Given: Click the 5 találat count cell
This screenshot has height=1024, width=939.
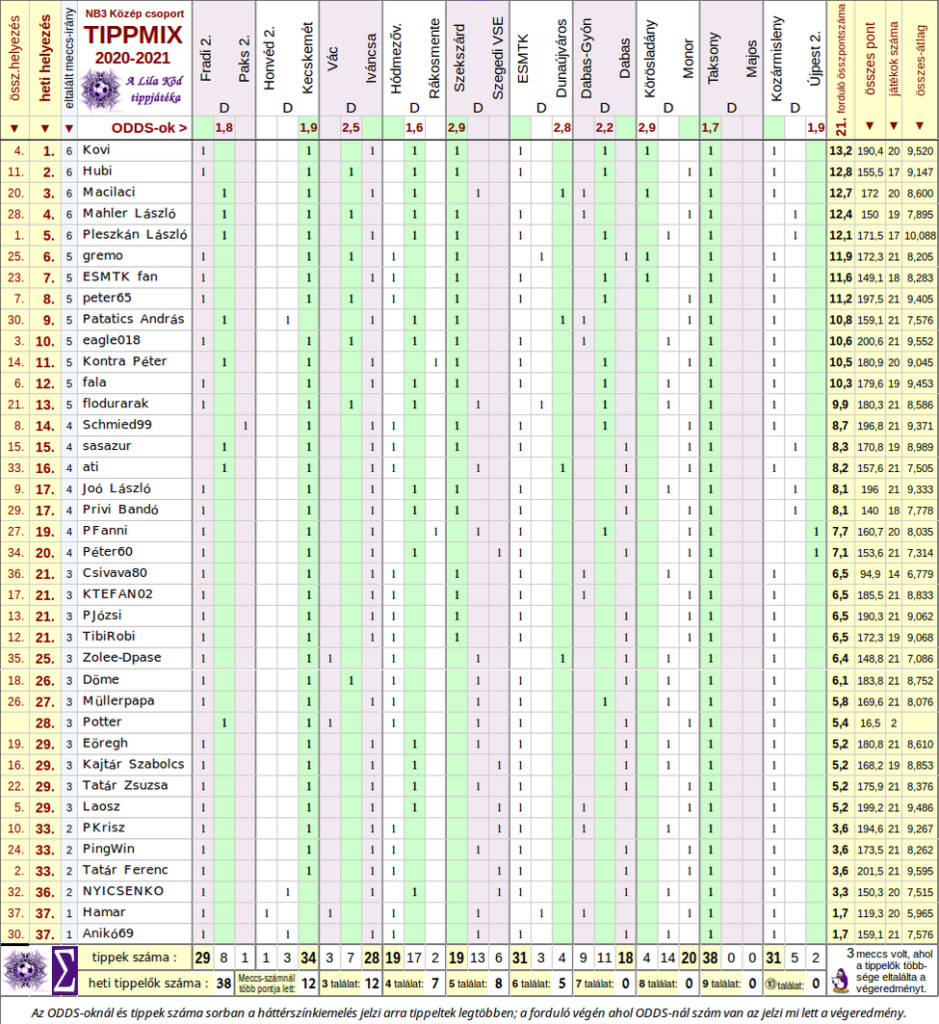Looking at the screenshot, I should [498, 983].
